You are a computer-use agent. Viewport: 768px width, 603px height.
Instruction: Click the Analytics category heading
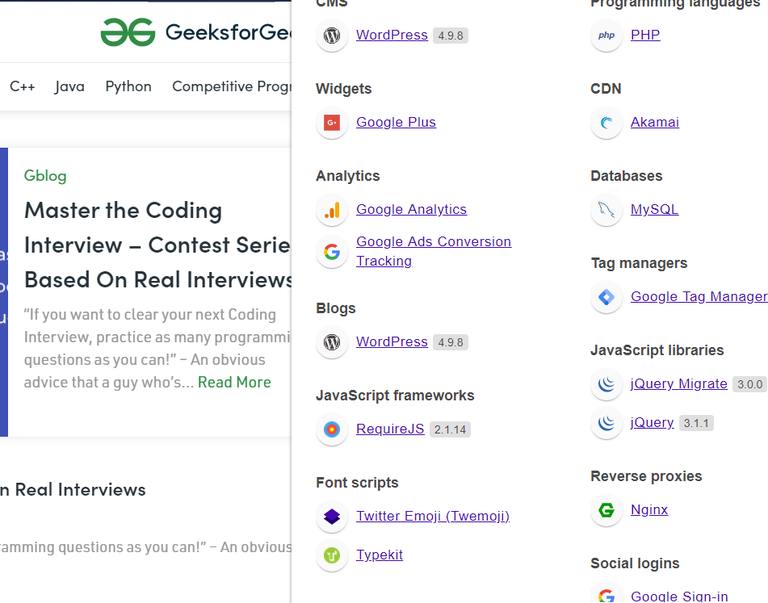[348, 176]
